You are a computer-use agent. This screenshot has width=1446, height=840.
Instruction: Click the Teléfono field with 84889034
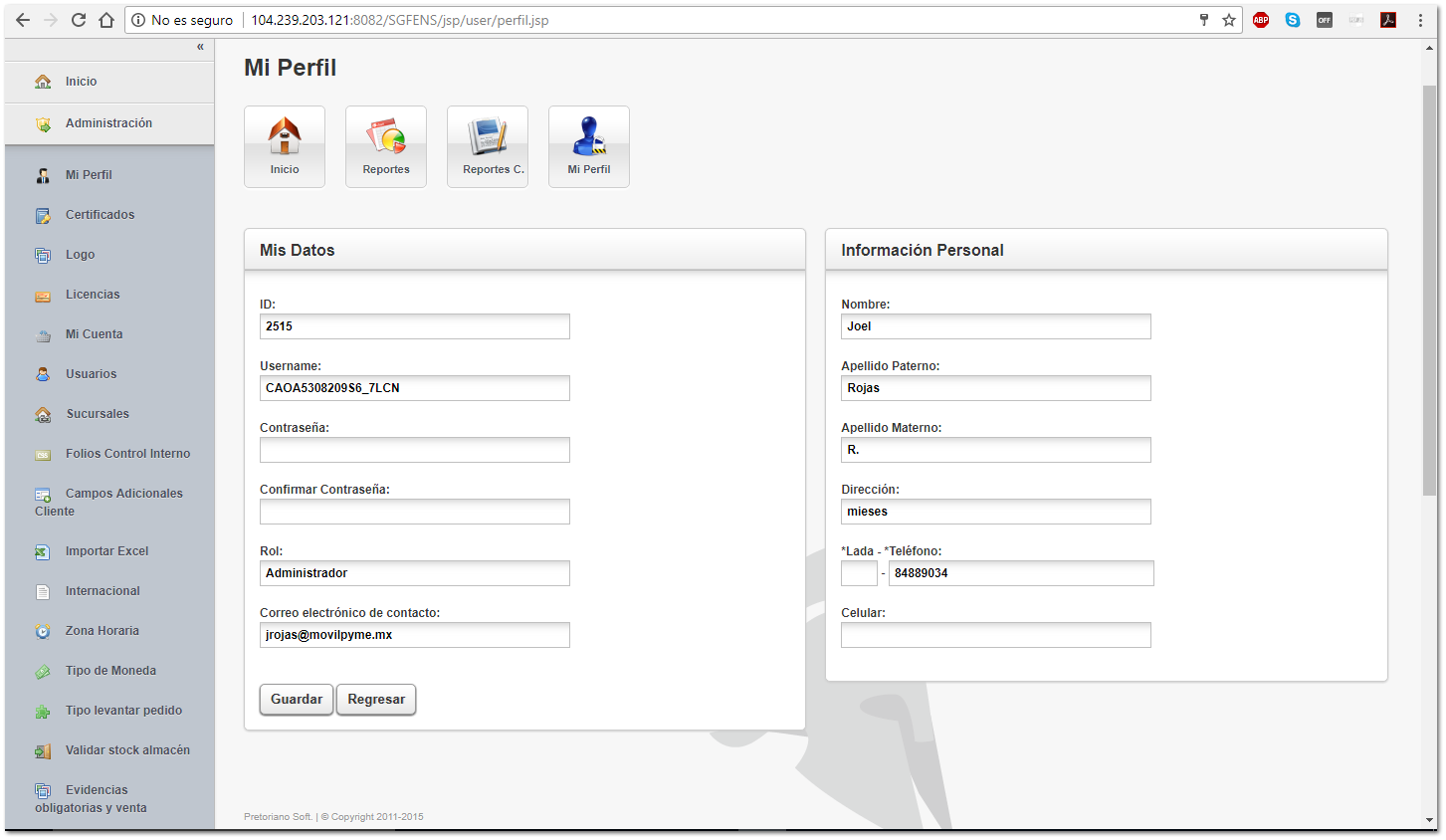click(1021, 573)
